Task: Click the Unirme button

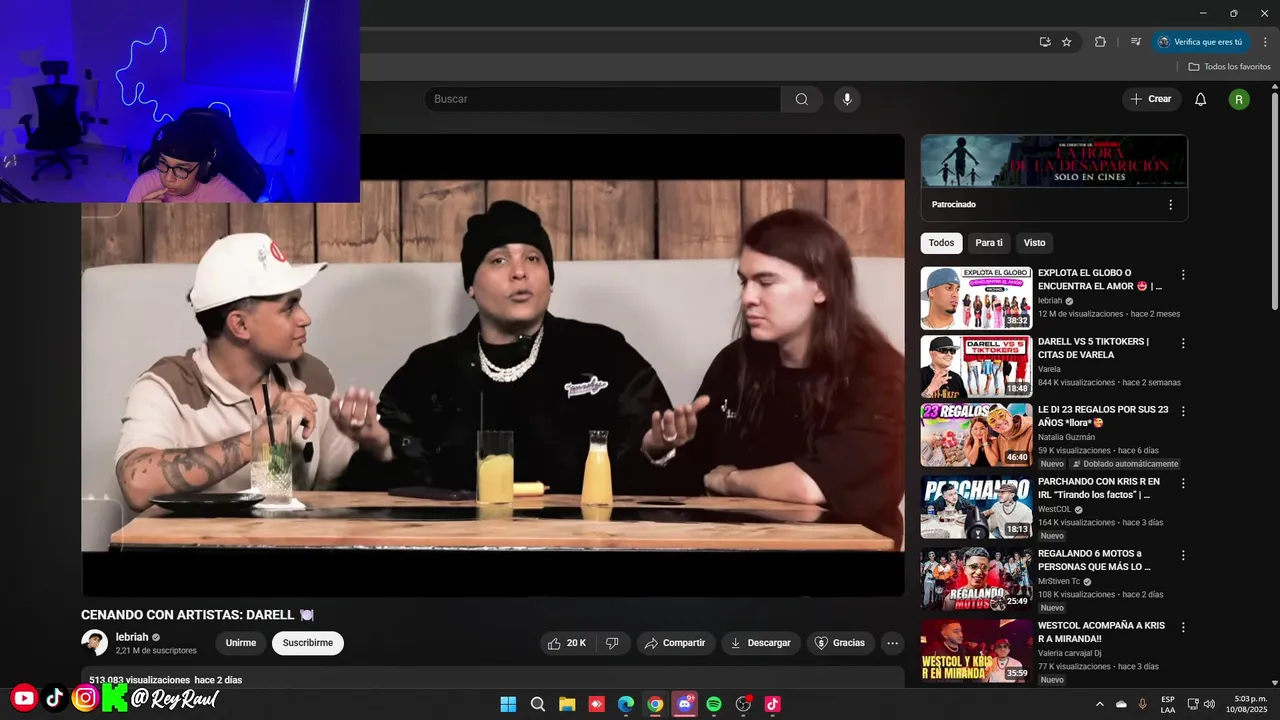Action: (x=241, y=643)
